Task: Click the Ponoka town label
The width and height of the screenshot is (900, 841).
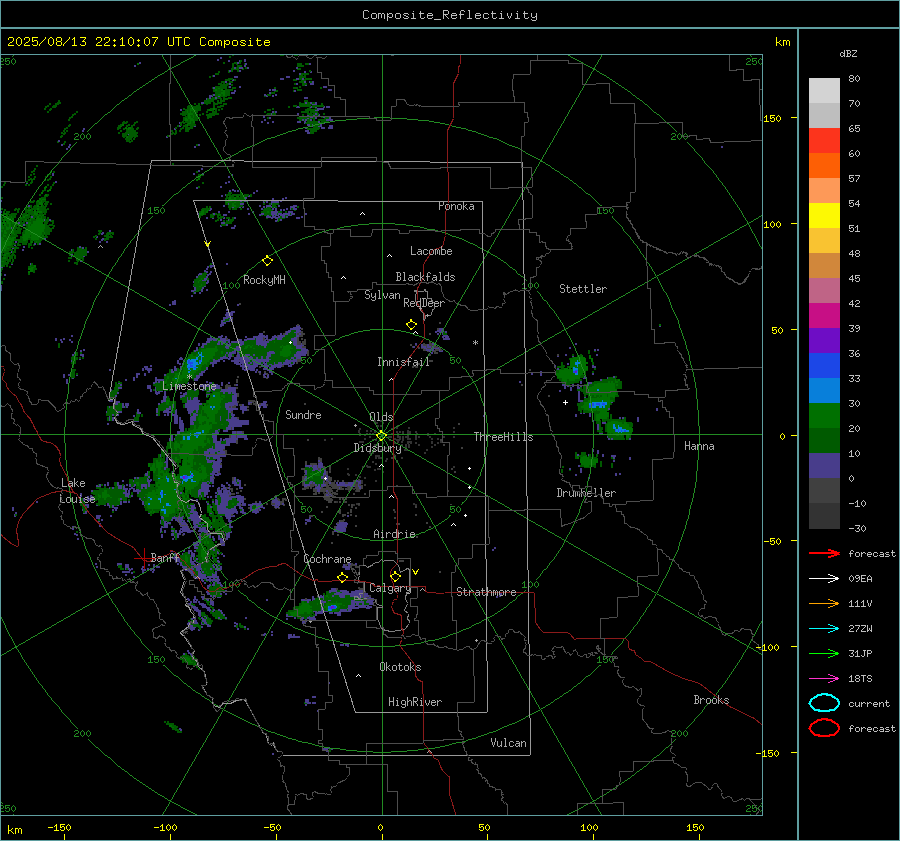Action: click(x=456, y=206)
